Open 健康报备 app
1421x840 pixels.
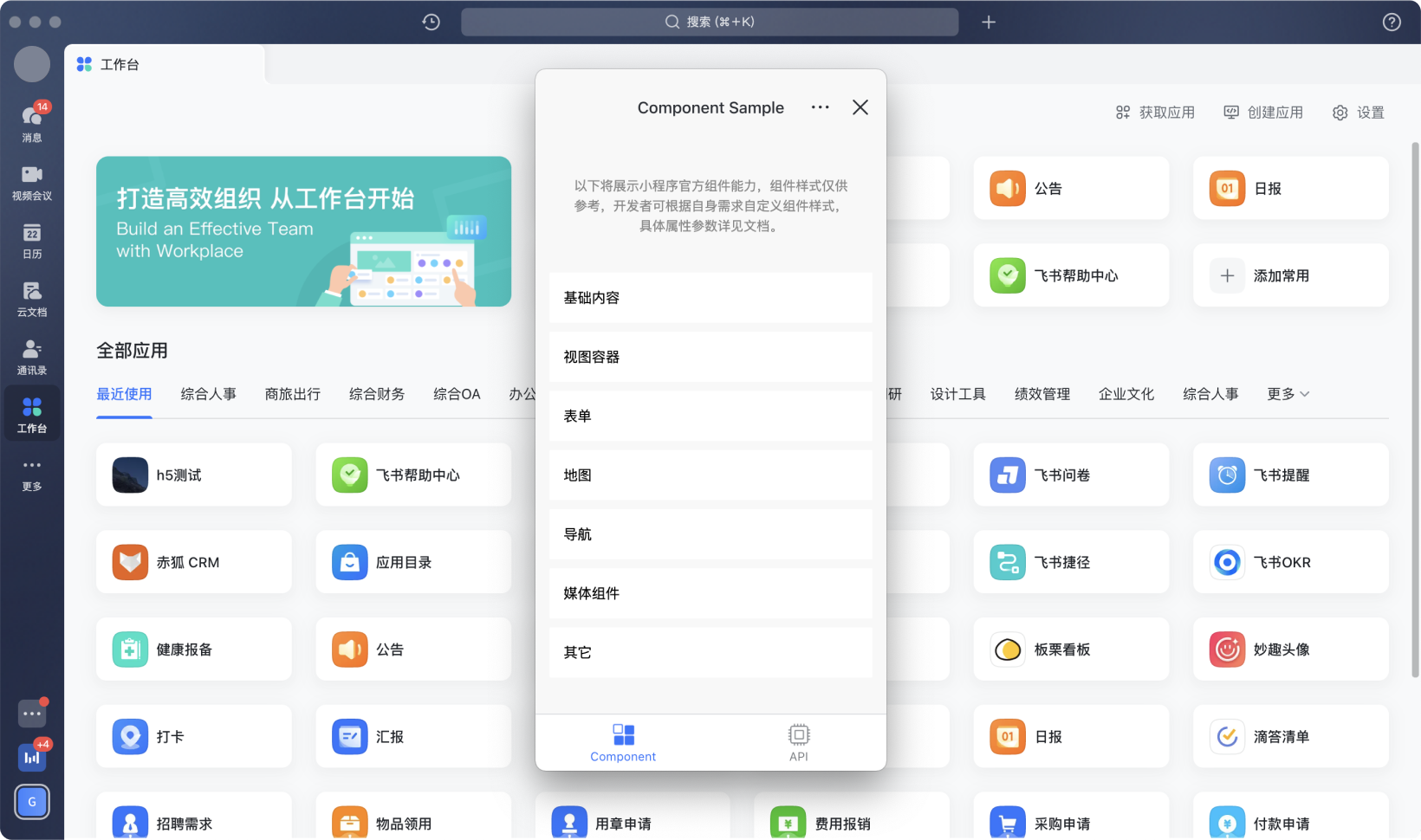click(x=194, y=649)
